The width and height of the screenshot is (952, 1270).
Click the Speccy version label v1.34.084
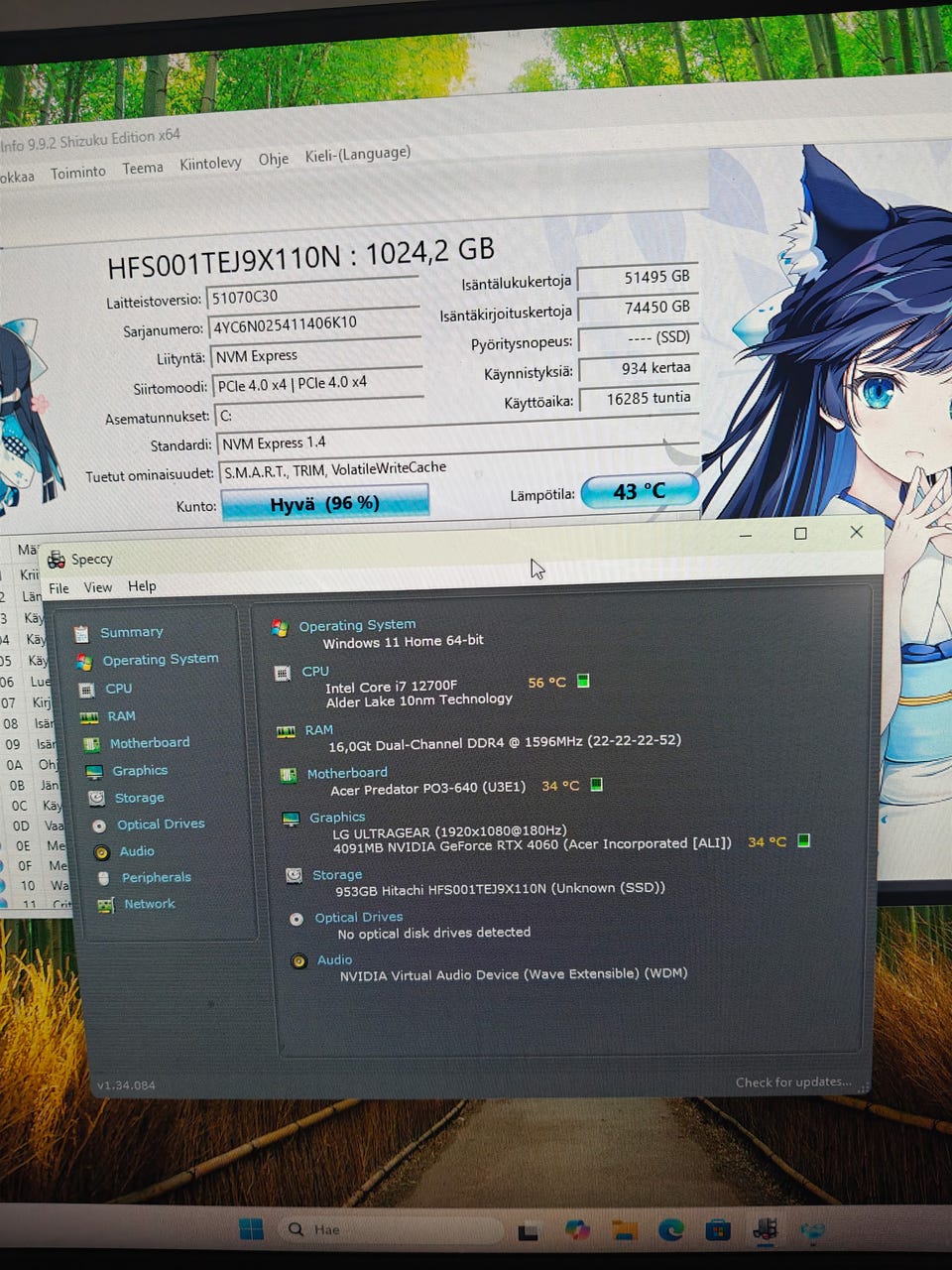tap(126, 1085)
